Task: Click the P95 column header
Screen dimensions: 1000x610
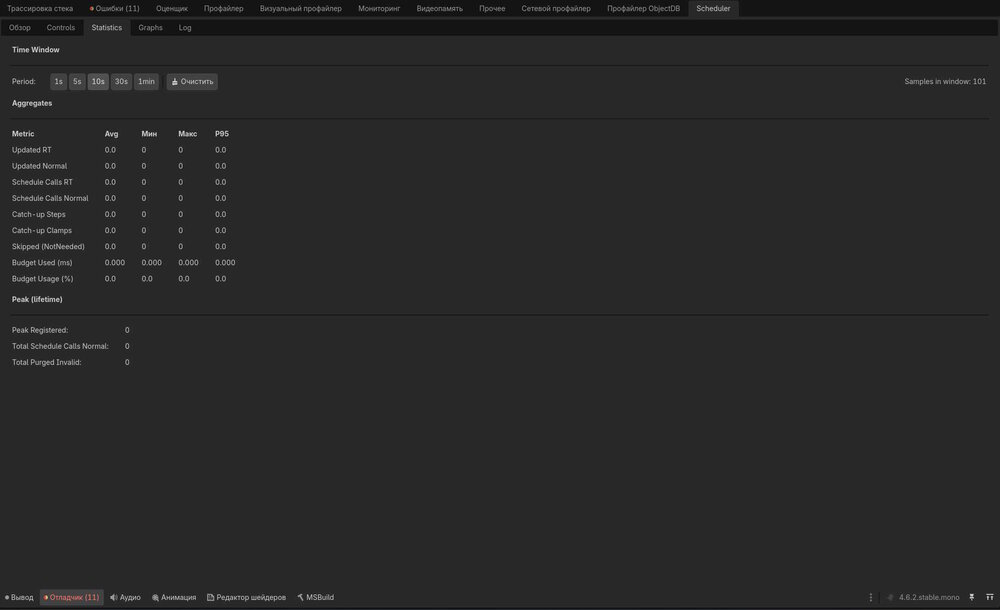Action: (221, 134)
